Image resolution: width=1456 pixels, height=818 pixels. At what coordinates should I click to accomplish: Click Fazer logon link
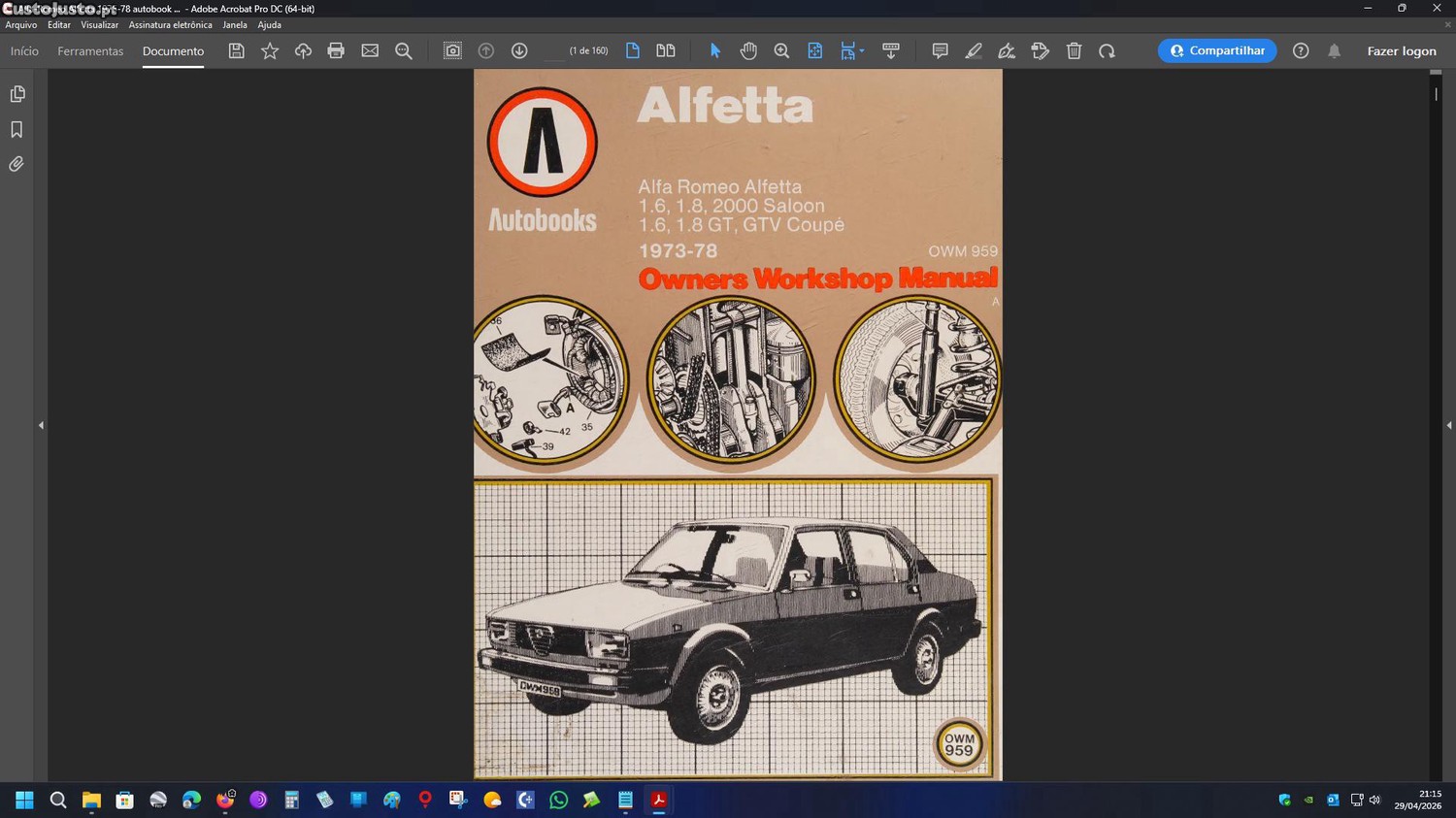point(1401,51)
